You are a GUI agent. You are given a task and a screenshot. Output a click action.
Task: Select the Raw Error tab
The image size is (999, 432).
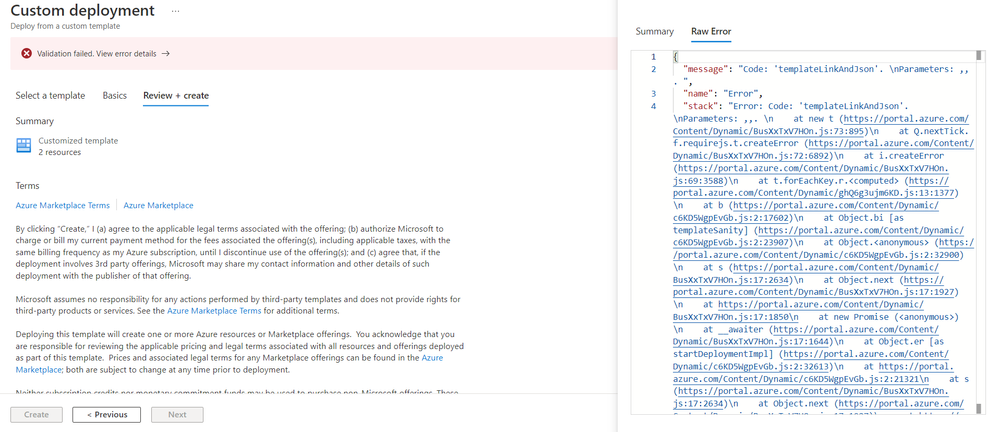click(711, 31)
